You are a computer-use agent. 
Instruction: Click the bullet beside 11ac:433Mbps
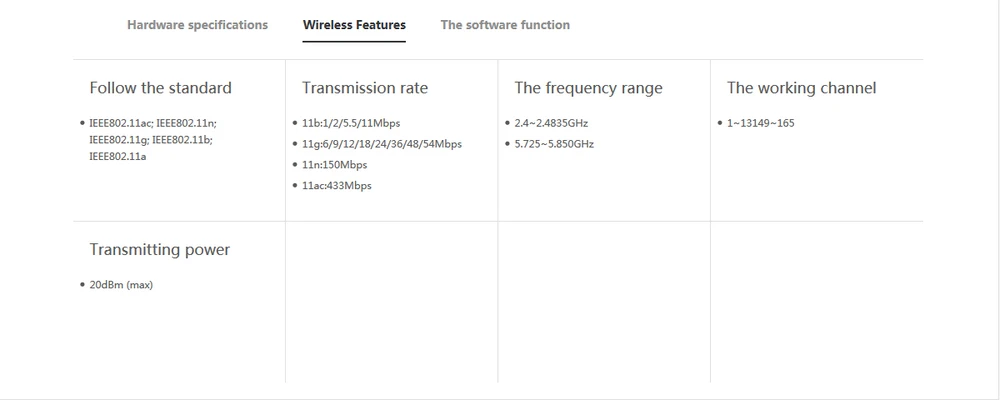coord(295,186)
